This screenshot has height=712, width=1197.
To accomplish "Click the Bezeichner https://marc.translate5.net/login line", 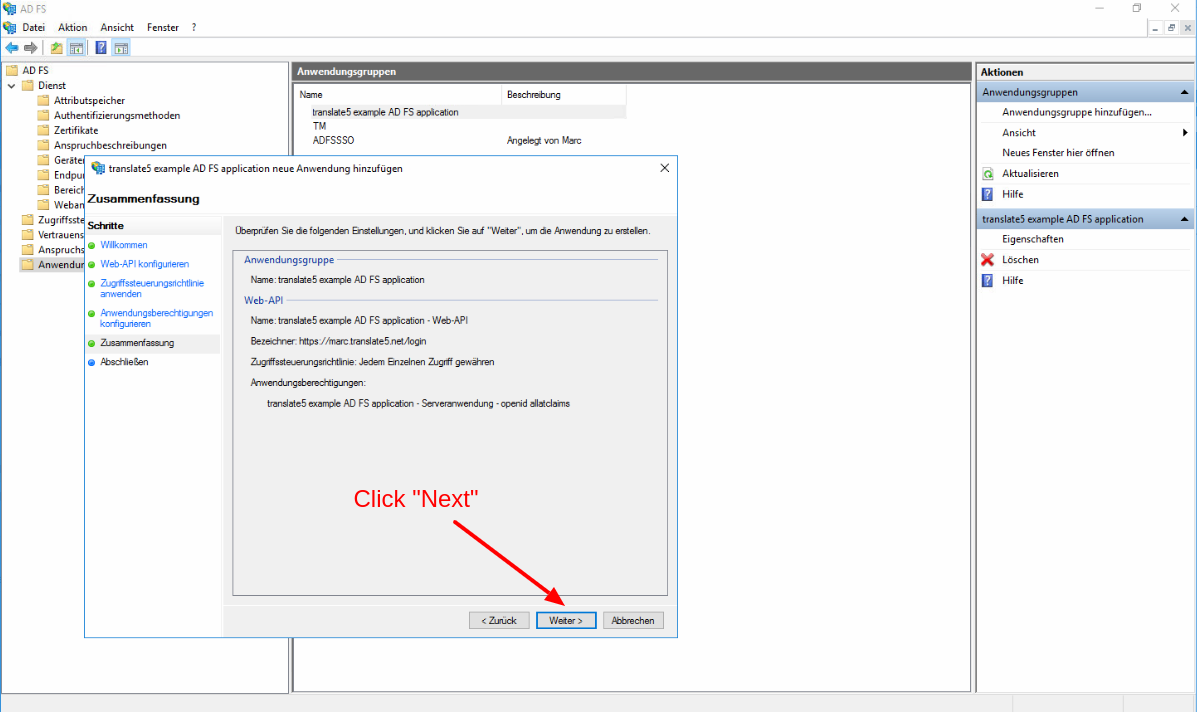I will click(338, 341).
